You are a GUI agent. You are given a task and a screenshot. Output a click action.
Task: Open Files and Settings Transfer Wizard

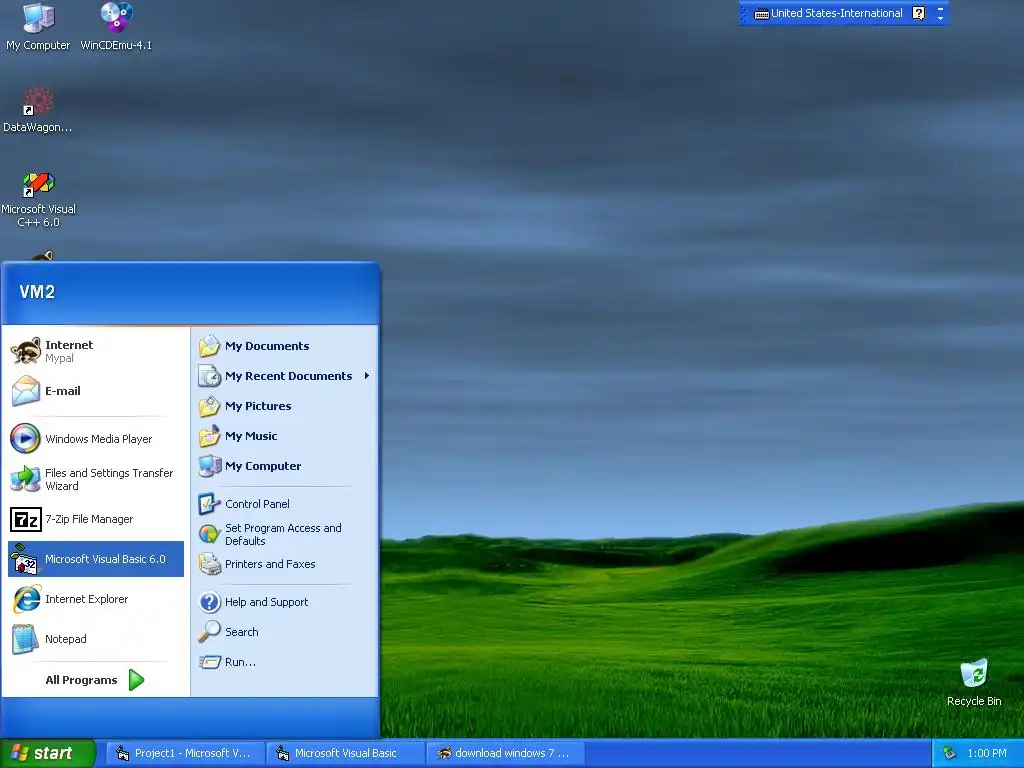tap(96, 479)
